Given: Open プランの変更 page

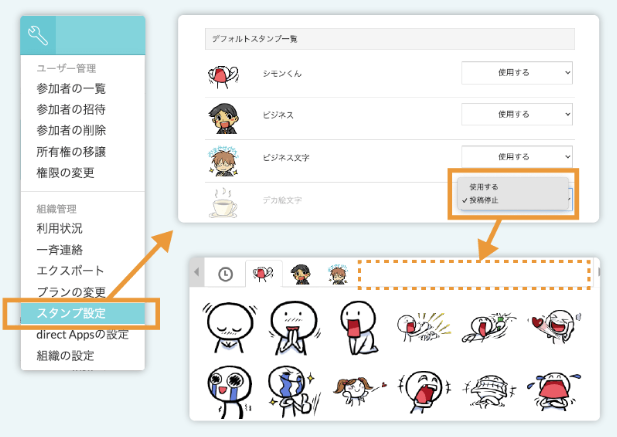Looking at the screenshot, I should coord(71,292).
